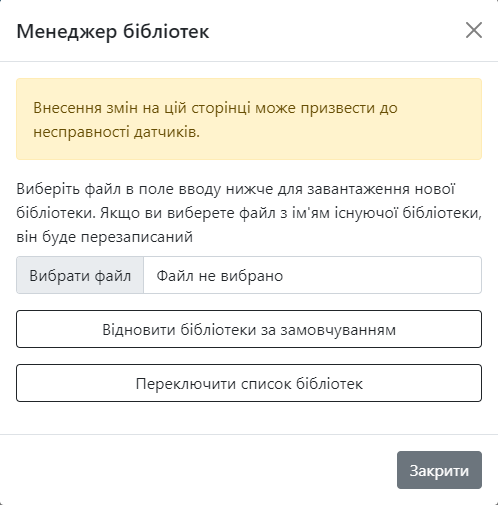
Task: Click the Менеджер бібліотек dialog title
Action: click(x=113, y=32)
